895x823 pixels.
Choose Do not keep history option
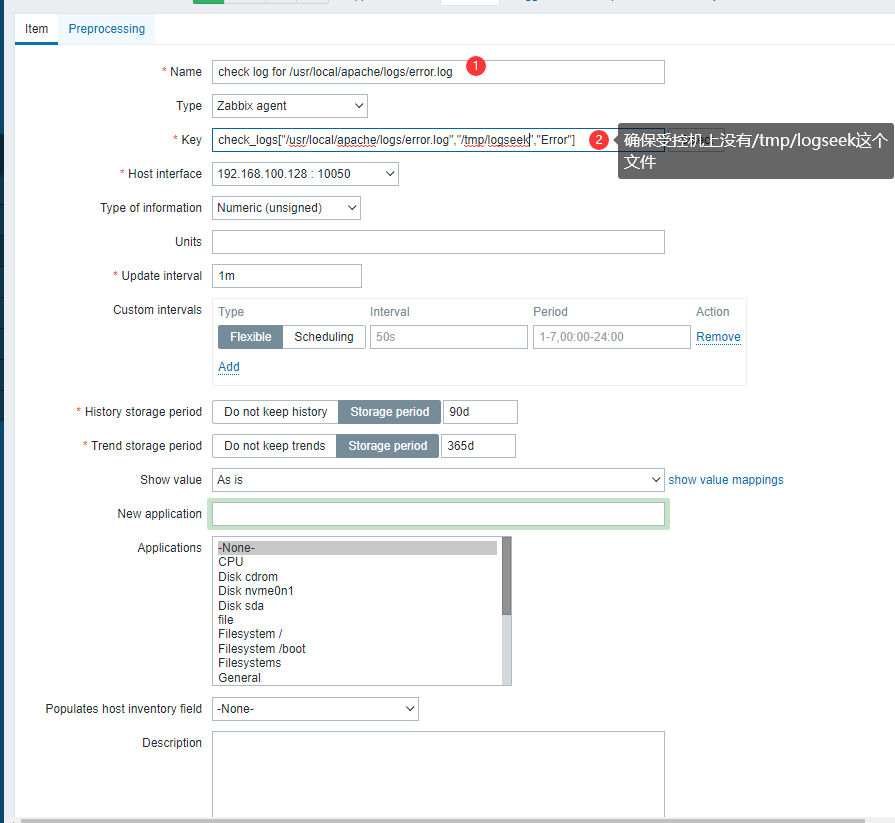(x=275, y=412)
